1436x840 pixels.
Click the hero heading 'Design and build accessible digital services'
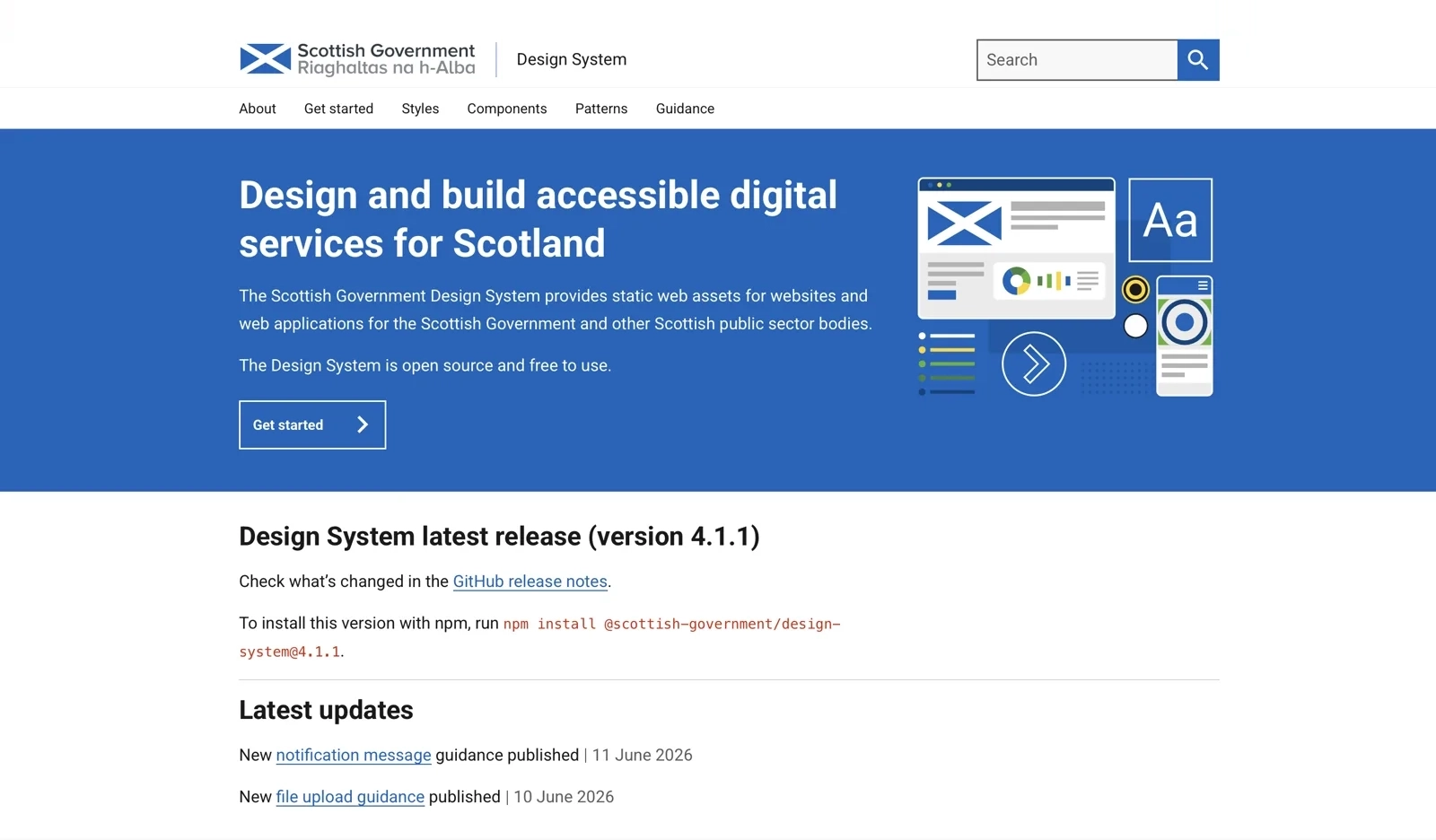tap(538, 219)
